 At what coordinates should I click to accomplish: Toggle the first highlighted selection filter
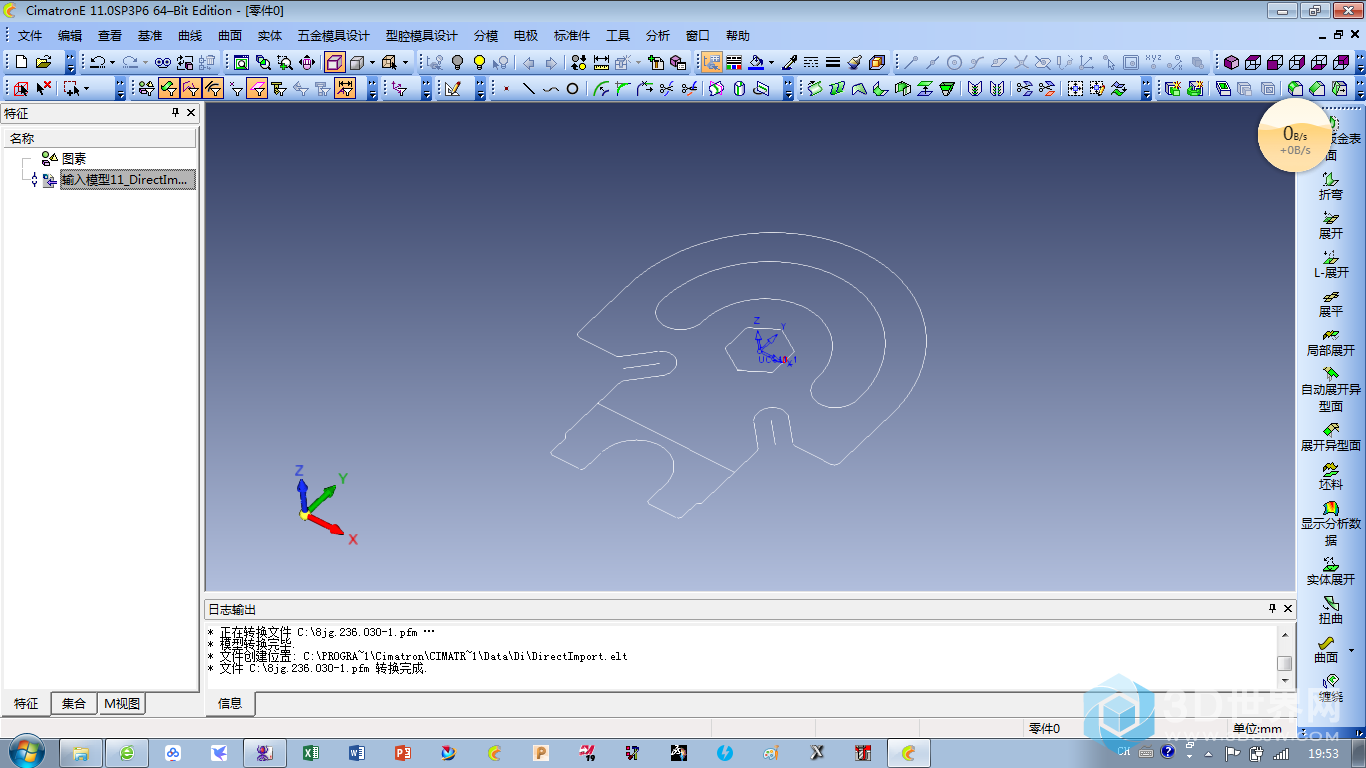point(169,89)
